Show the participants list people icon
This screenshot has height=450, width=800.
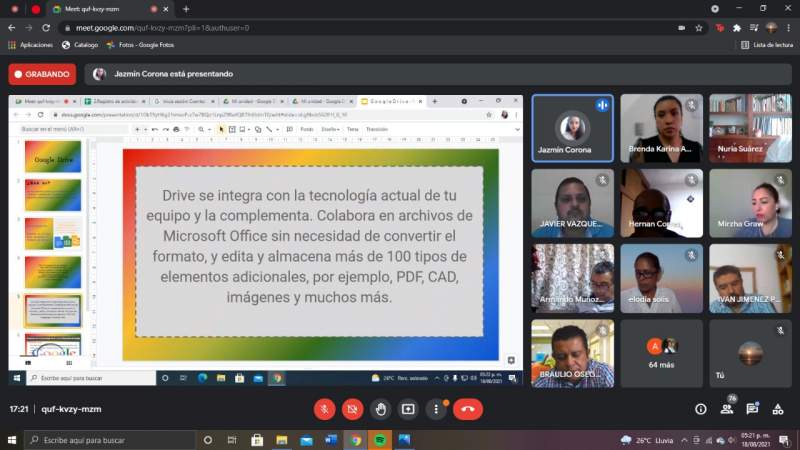[727, 409]
